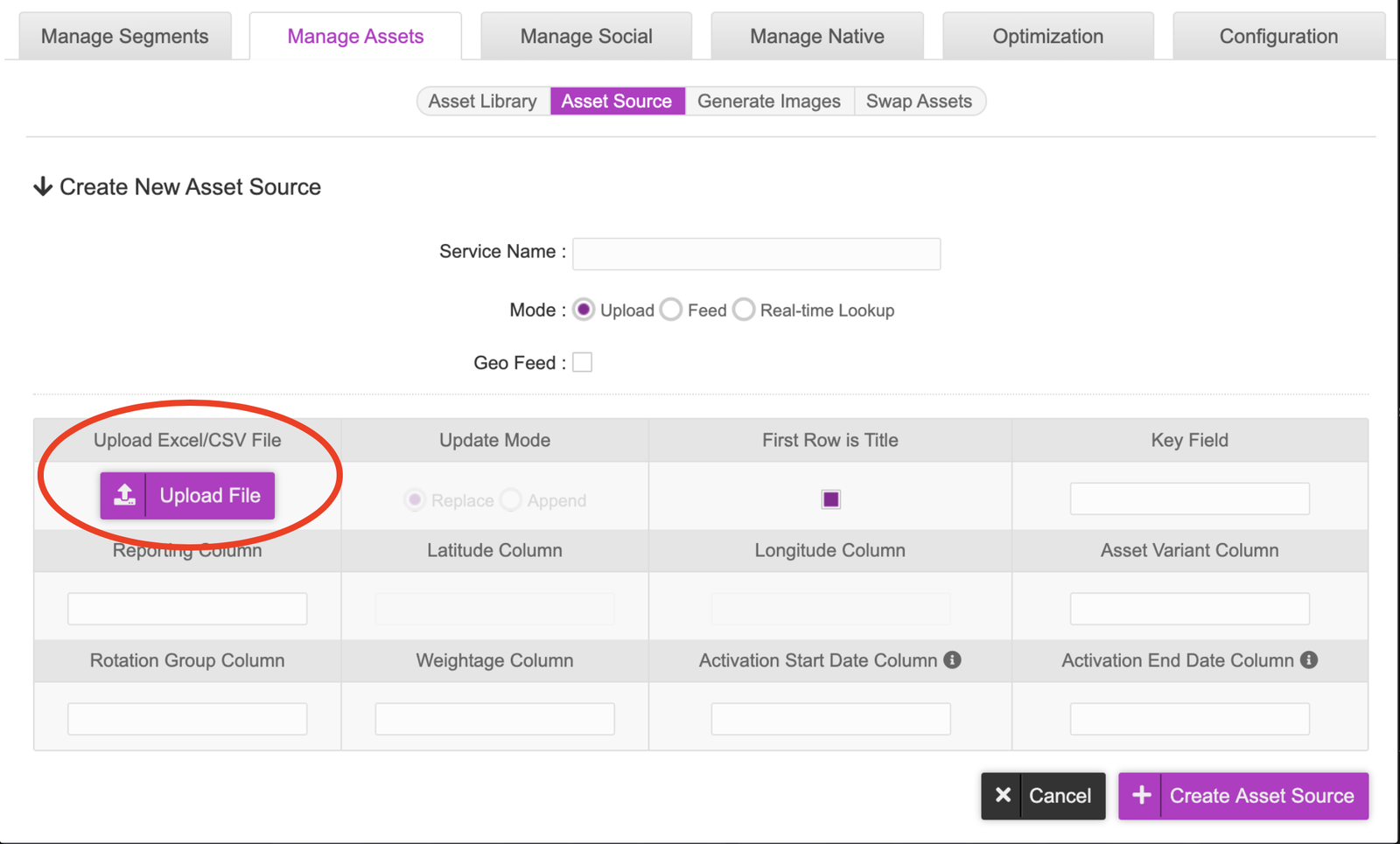Click the upload arrow icon on Upload File

124,495
